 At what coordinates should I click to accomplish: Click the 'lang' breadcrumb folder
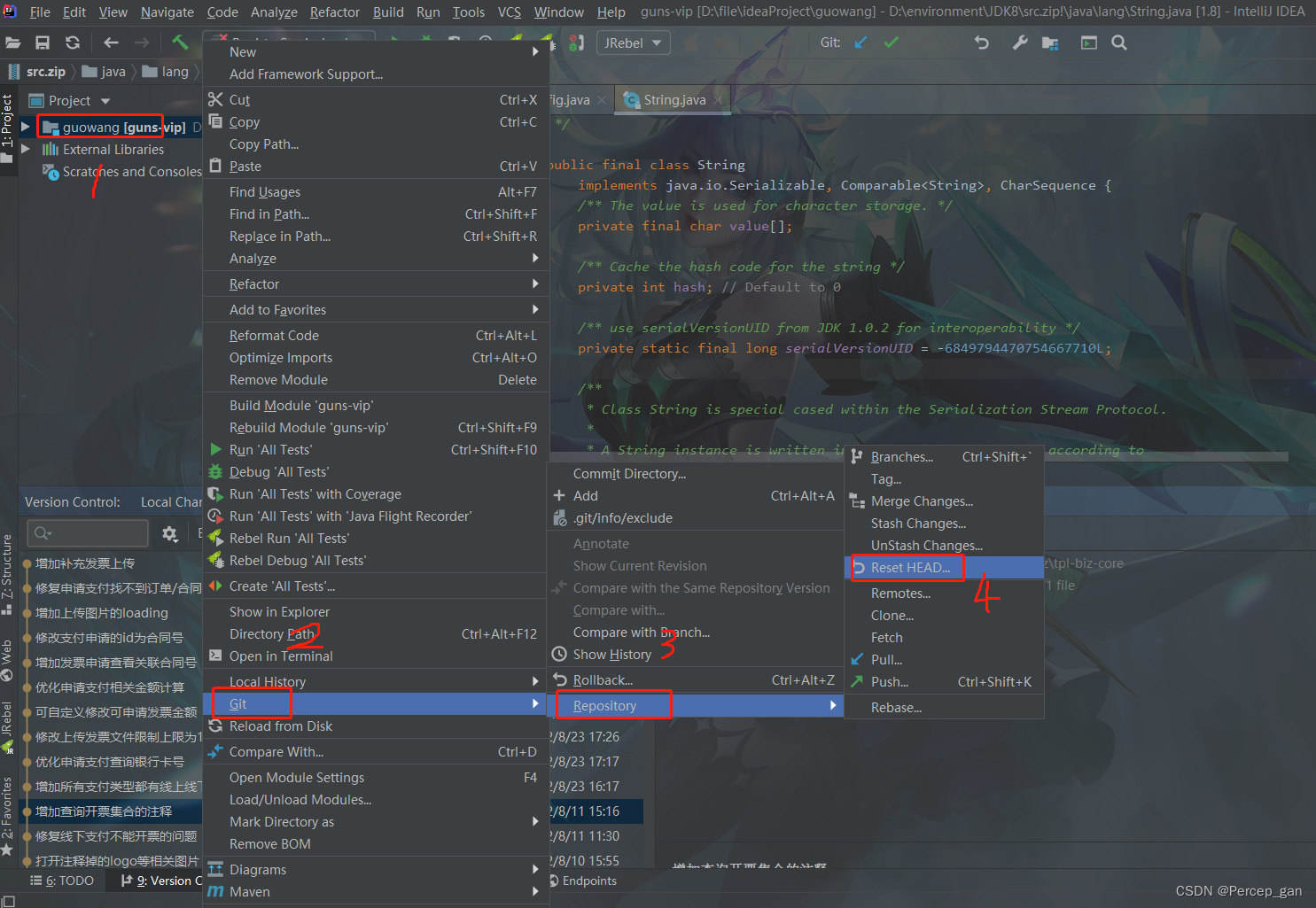click(x=166, y=72)
